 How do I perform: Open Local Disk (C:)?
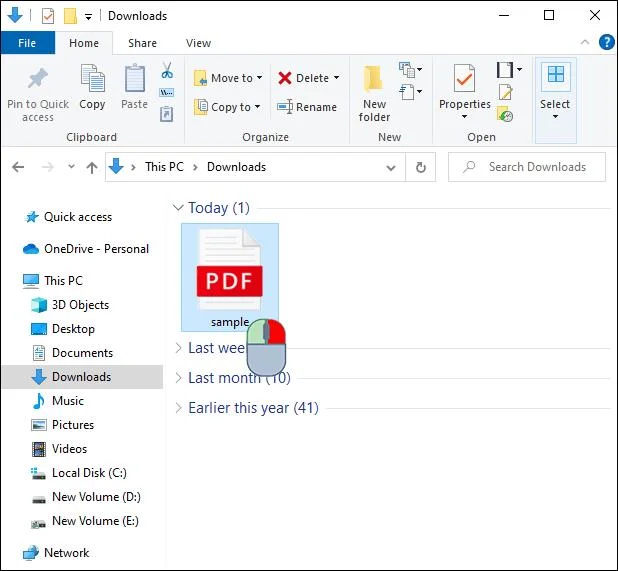79,473
